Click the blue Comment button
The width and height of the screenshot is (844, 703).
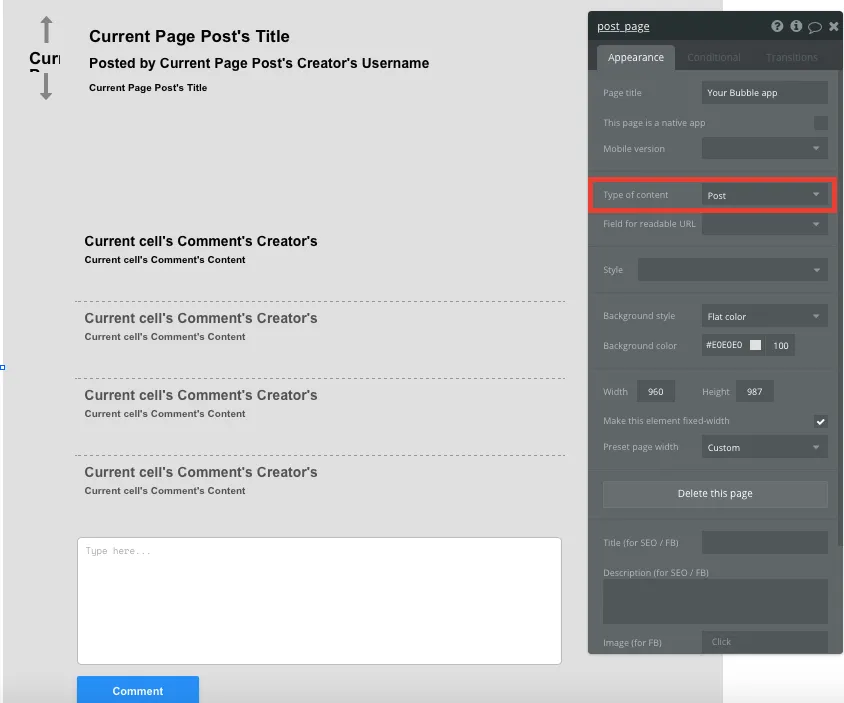tap(138, 690)
